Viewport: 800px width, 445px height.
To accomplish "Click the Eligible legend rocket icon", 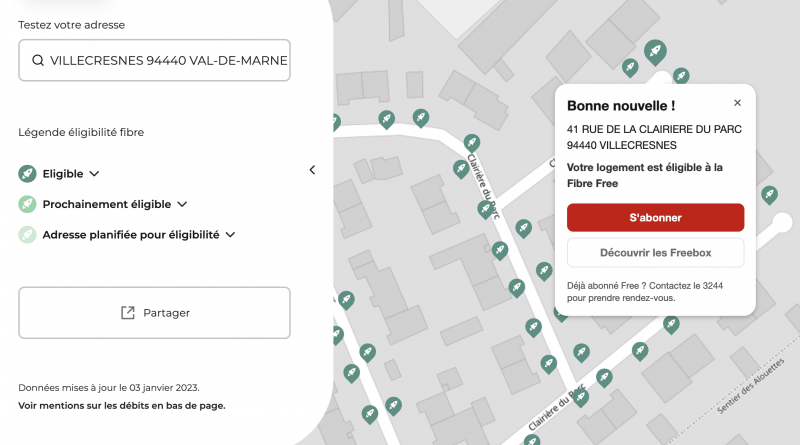I will tap(27, 174).
